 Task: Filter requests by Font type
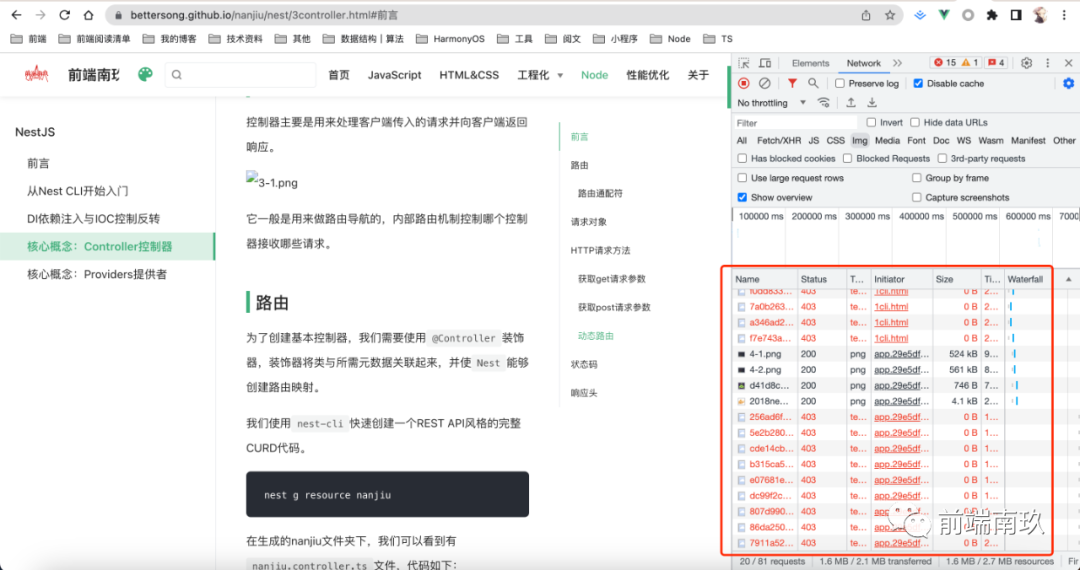tap(917, 140)
